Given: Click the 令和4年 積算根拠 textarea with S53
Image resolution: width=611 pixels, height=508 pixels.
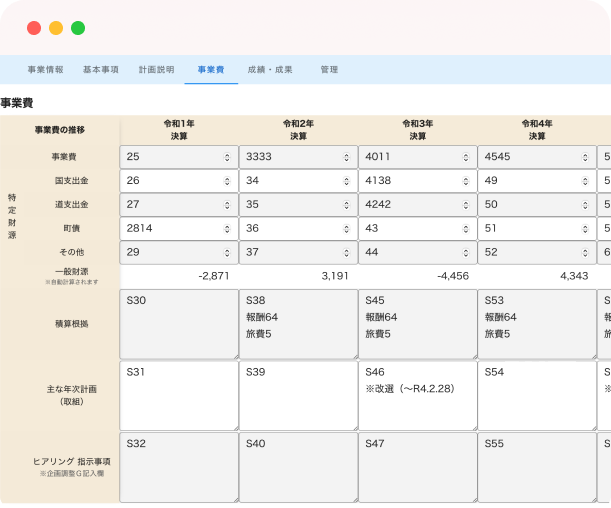Looking at the screenshot, I should click(x=537, y=324).
